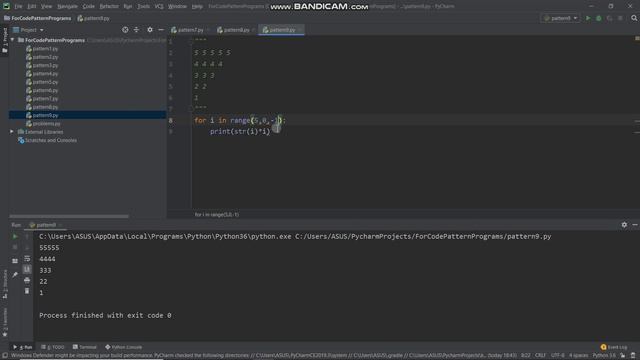The width and height of the screenshot is (640, 360).
Task: Click the restore layout icon in Run panel
Action: click(15, 261)
